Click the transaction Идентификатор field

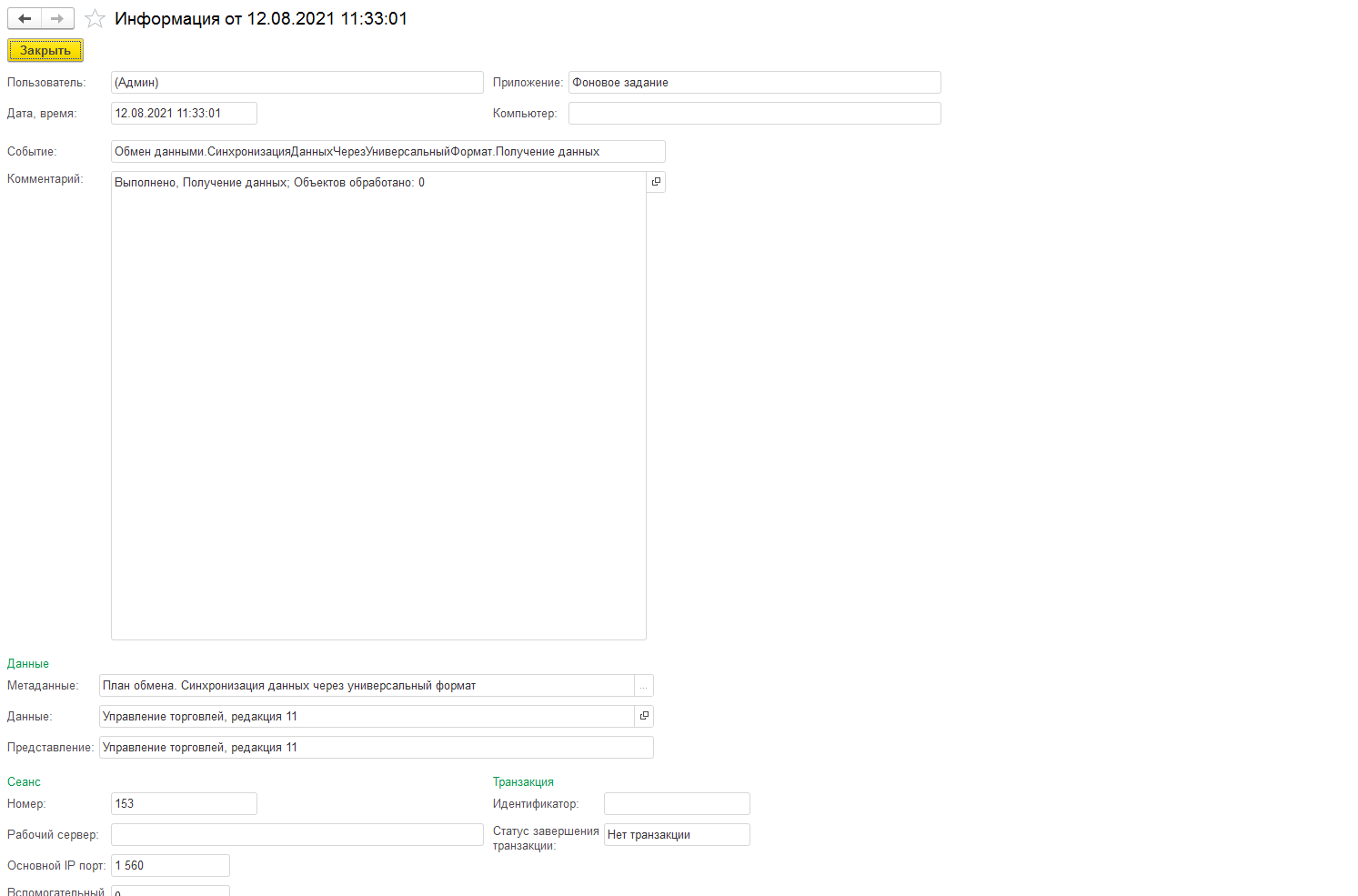pos(677,804)
